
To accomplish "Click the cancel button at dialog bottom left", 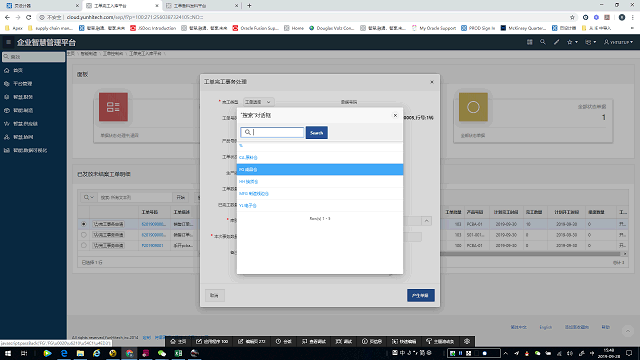I will coord(215,296).
